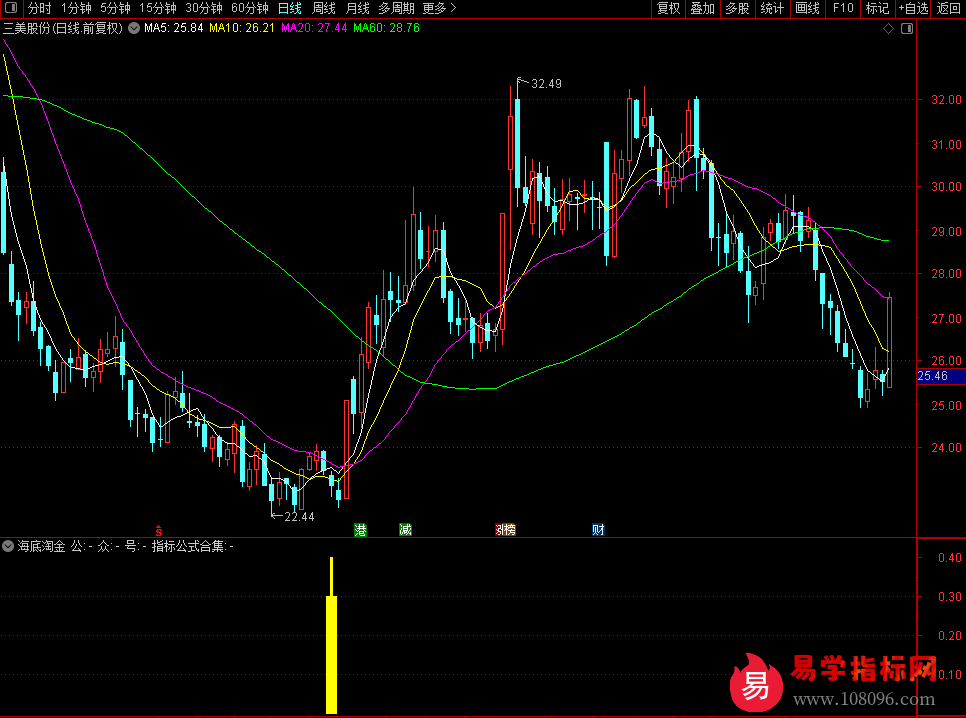Click the 25.46 current price label

coord(938,377)
